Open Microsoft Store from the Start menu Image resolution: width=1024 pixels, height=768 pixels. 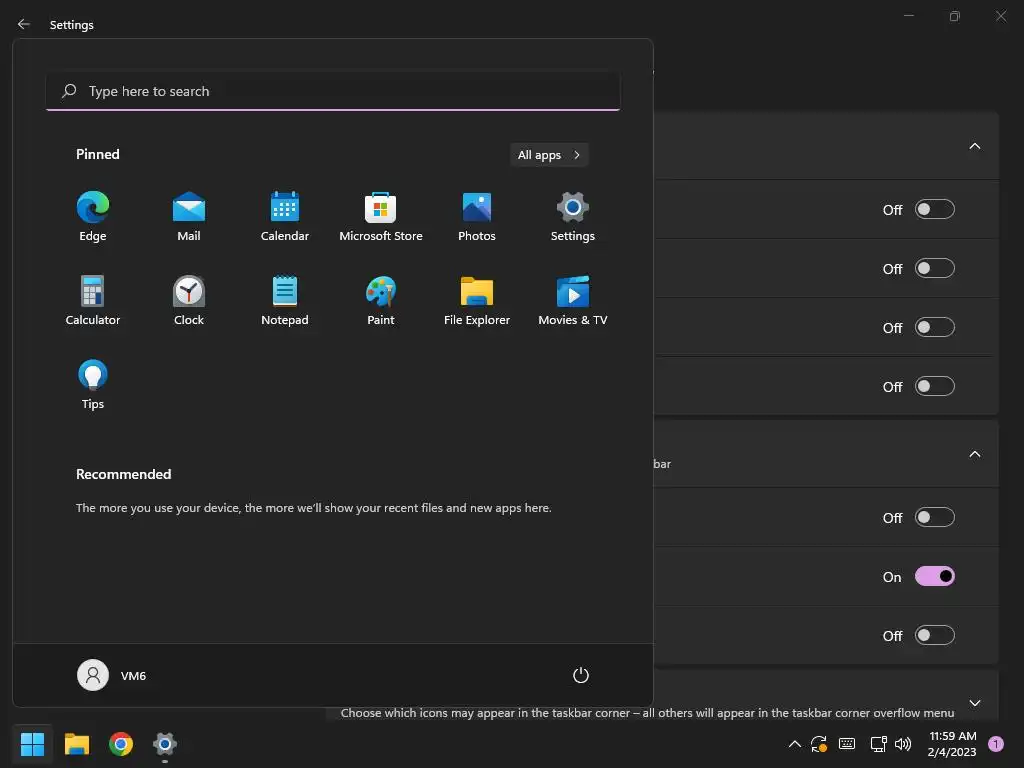[381, 217]
